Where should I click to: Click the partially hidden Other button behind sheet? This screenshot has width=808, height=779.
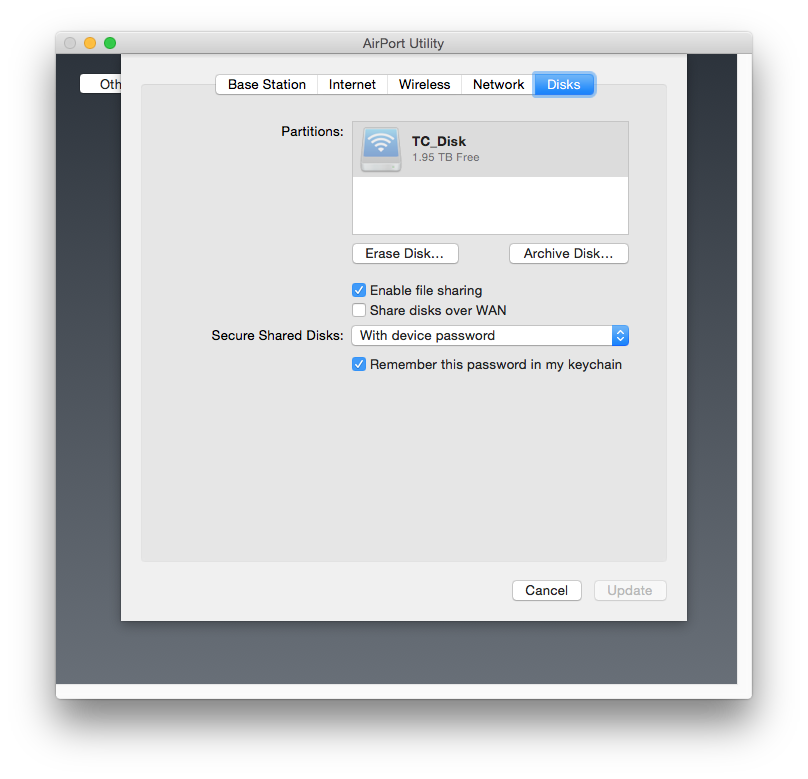pyautogui.click(x=101, y=84)
